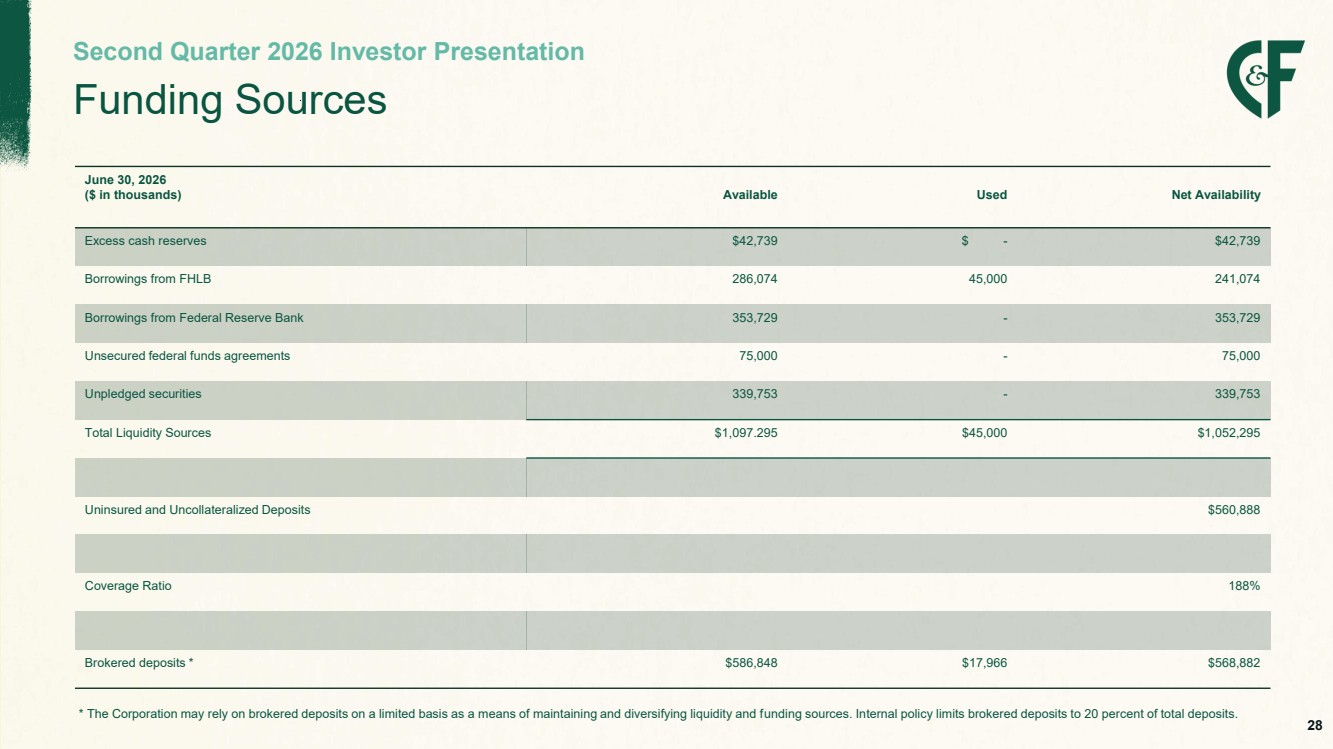The width and height of the screenshot is (1333, 749).
Task: Select the $1,052,295 net availability total
Action: [x=1223, y=433]
